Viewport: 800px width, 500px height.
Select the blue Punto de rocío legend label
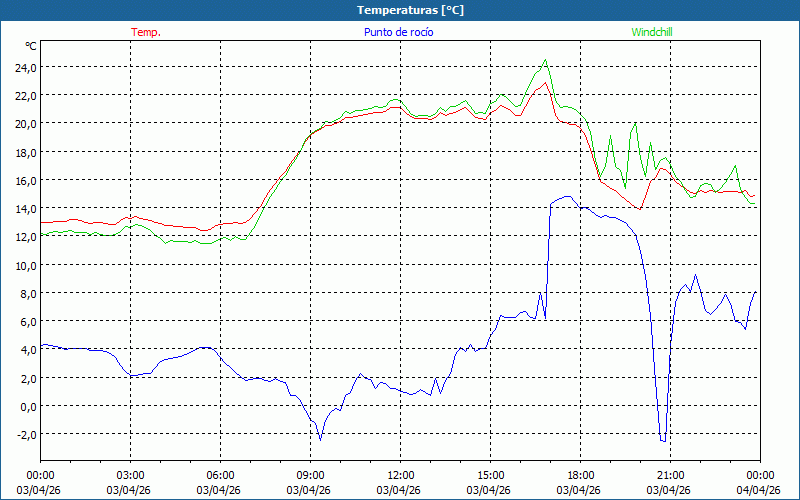point(398,32)
